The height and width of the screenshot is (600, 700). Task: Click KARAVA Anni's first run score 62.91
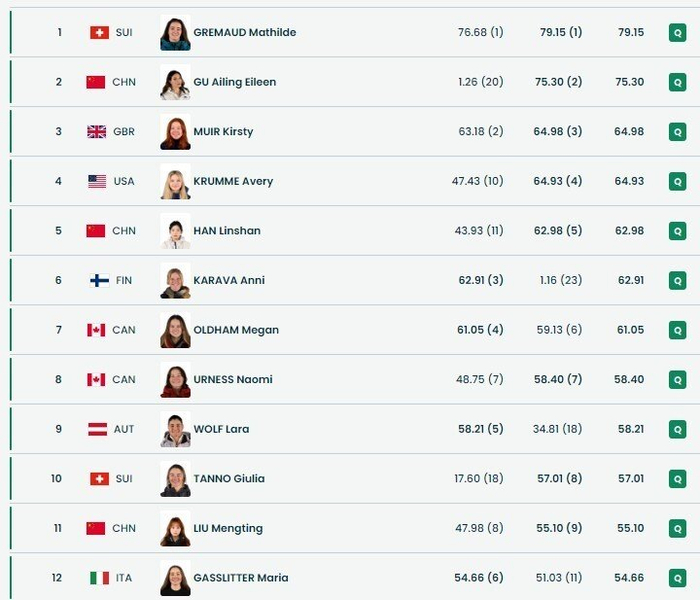coord(481,280)
